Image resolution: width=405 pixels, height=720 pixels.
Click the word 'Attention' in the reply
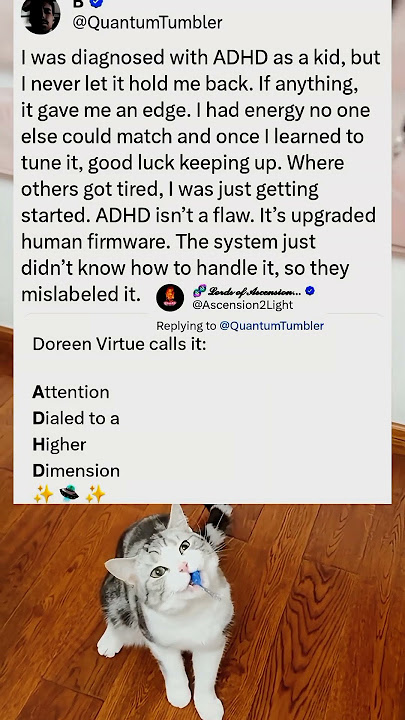[x=71, y=392]
